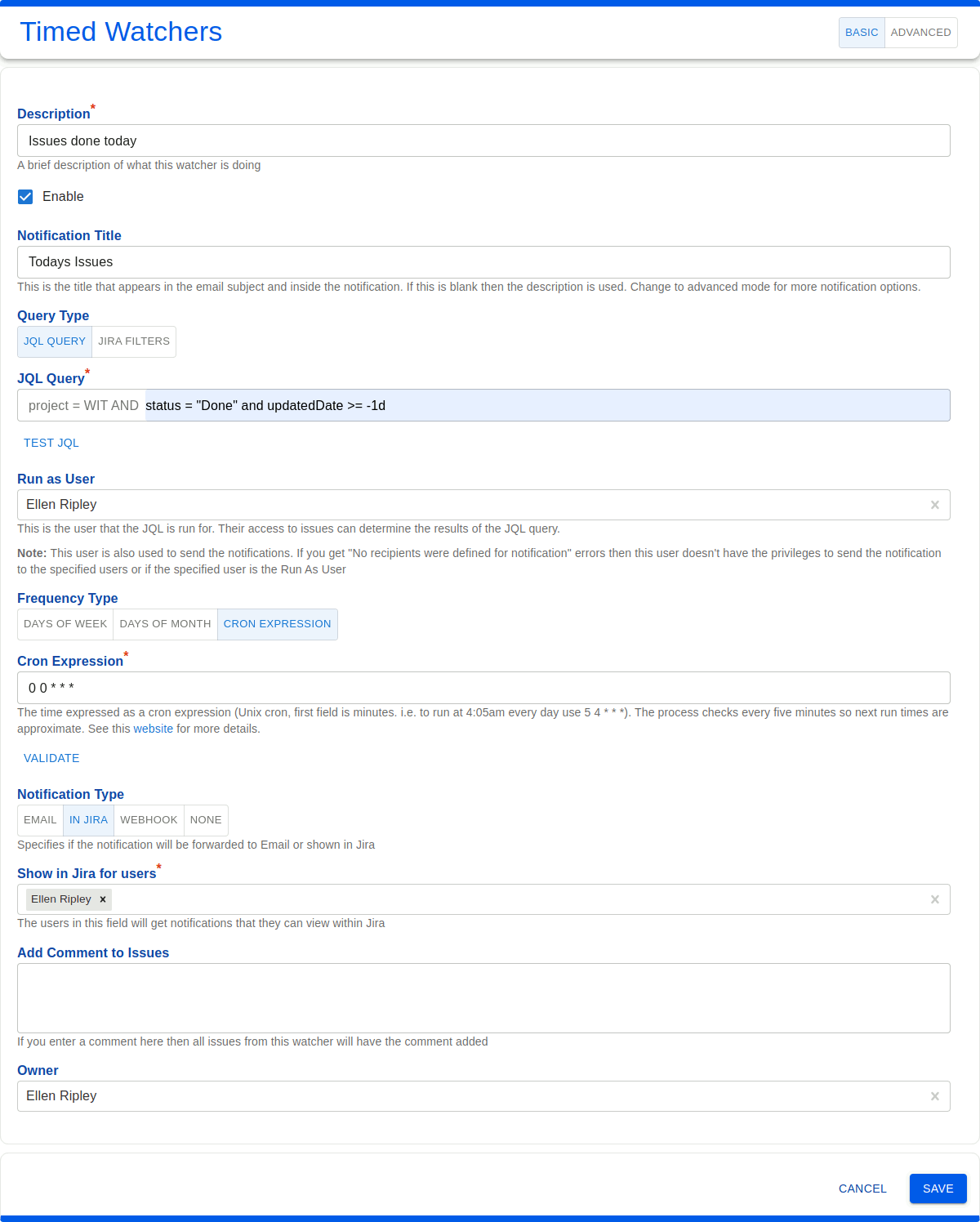The width and height of the screenshot is (980, 1222).
Task: Click the 'project = WIT AND' prefix text
Action: pyautogui.click(x=83, y=405)
